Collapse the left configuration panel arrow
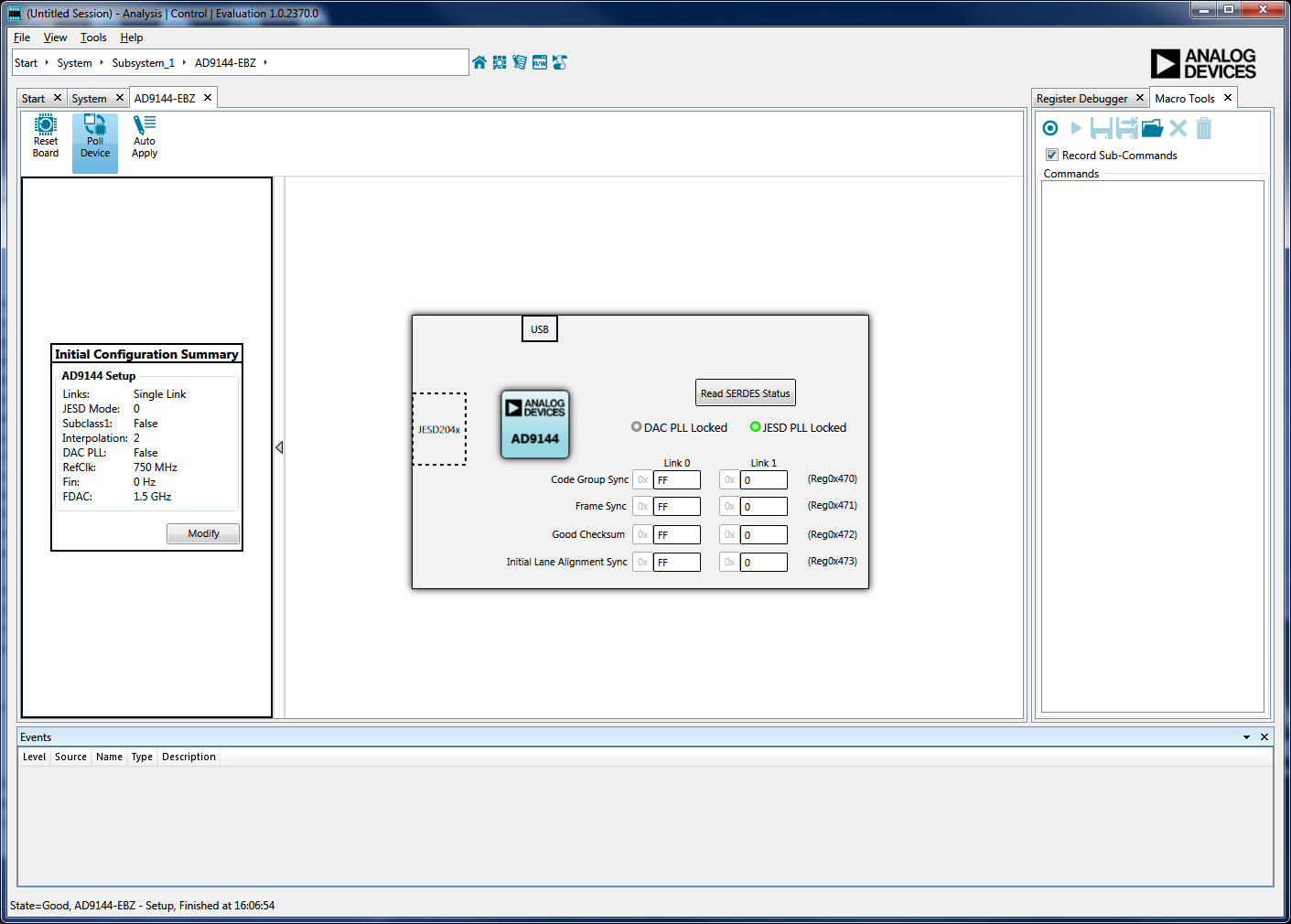Viewport: 1291px width, 924px height. pyautogui.click(x=279, y=447)
